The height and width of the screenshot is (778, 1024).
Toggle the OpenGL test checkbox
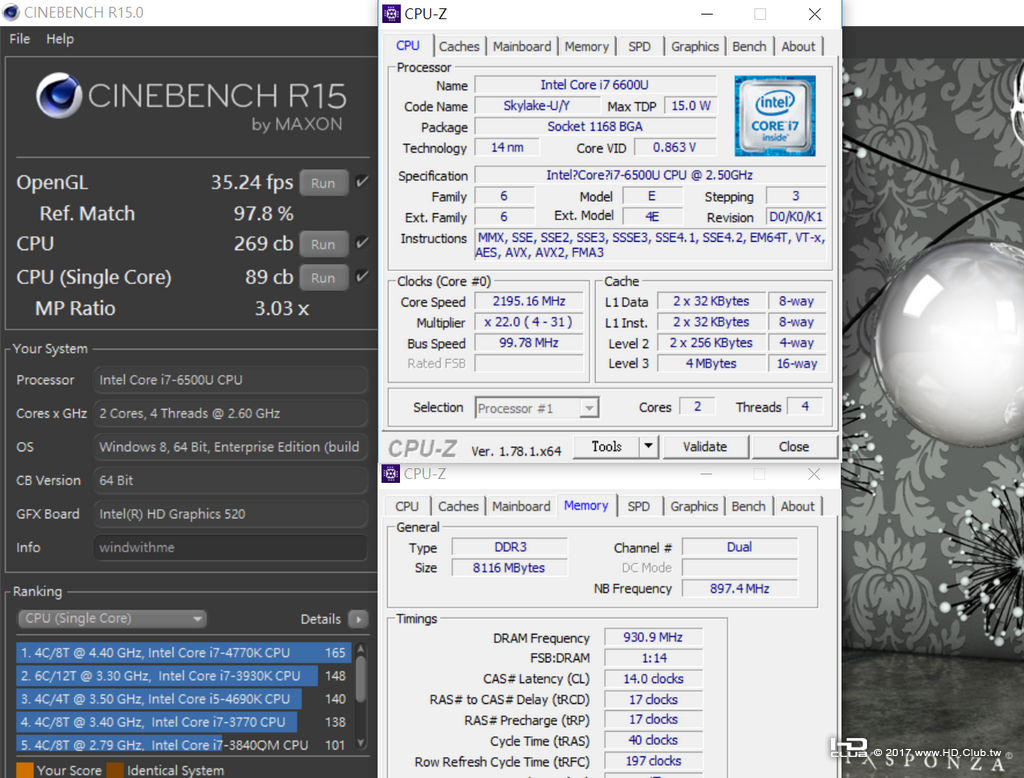(x=362, y=182)
